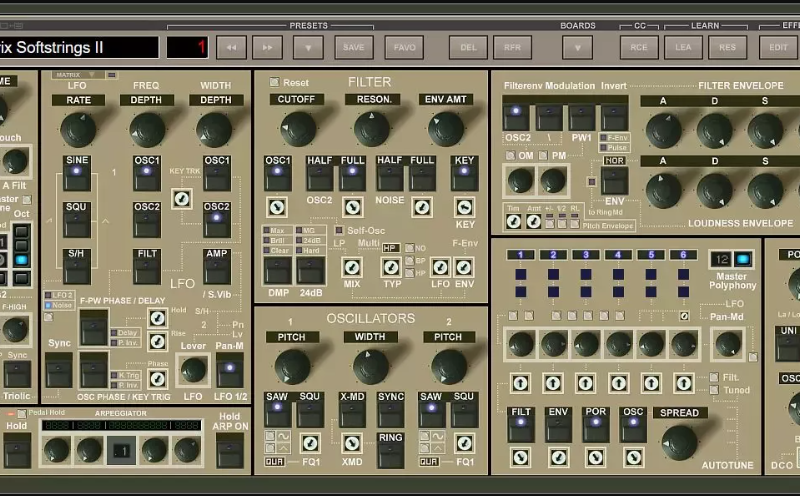Adjust the Pan-Md knob
This screenshot has width=800, height=496.
[728, 343]
